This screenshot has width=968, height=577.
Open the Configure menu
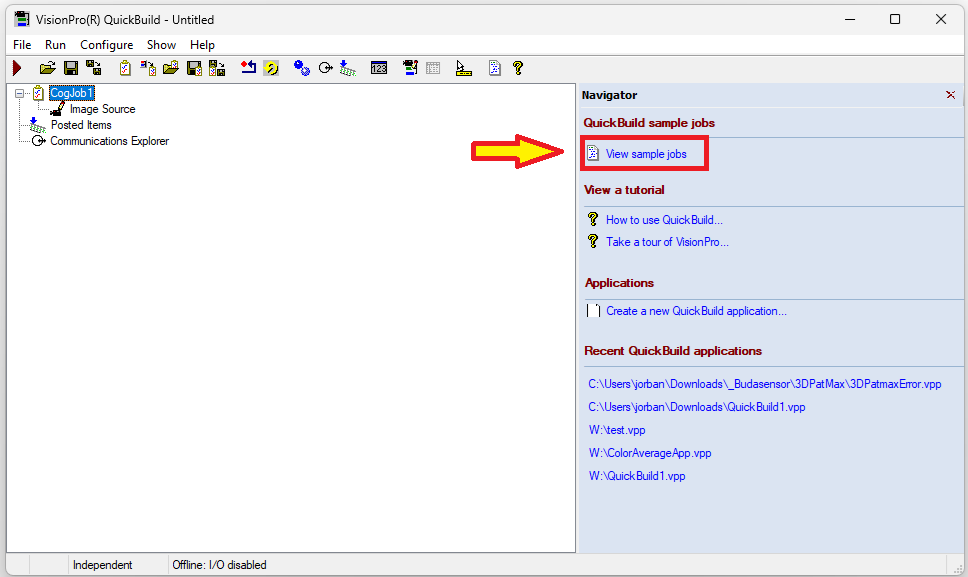coord(106,45)
